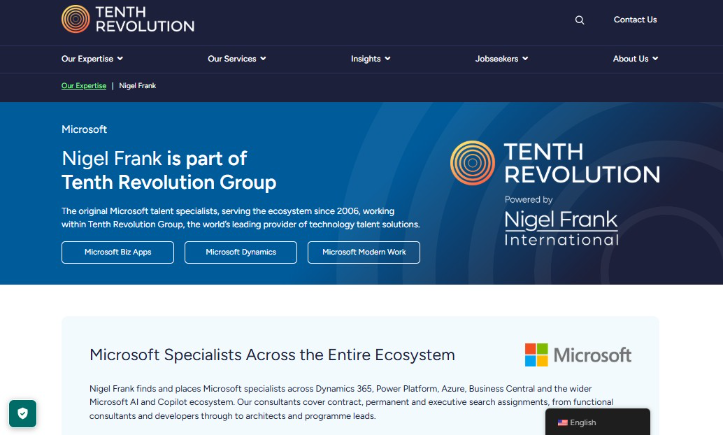This screenshot has height=435, width=723.
Task: Select the Powered by text
Action: pyautogui.click(x=528, y=200)
